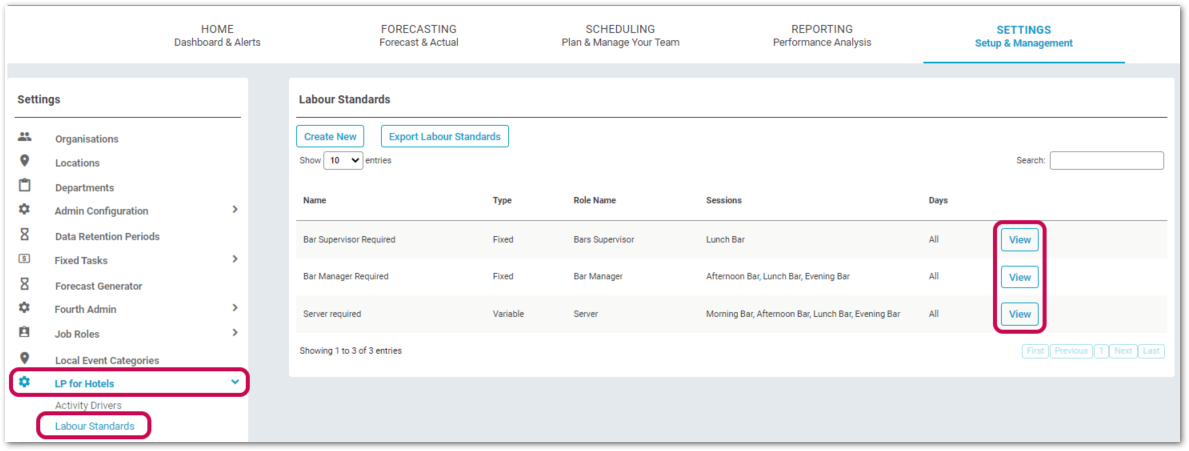Click the LP for Hotels gear icon

tap(24, 382)
